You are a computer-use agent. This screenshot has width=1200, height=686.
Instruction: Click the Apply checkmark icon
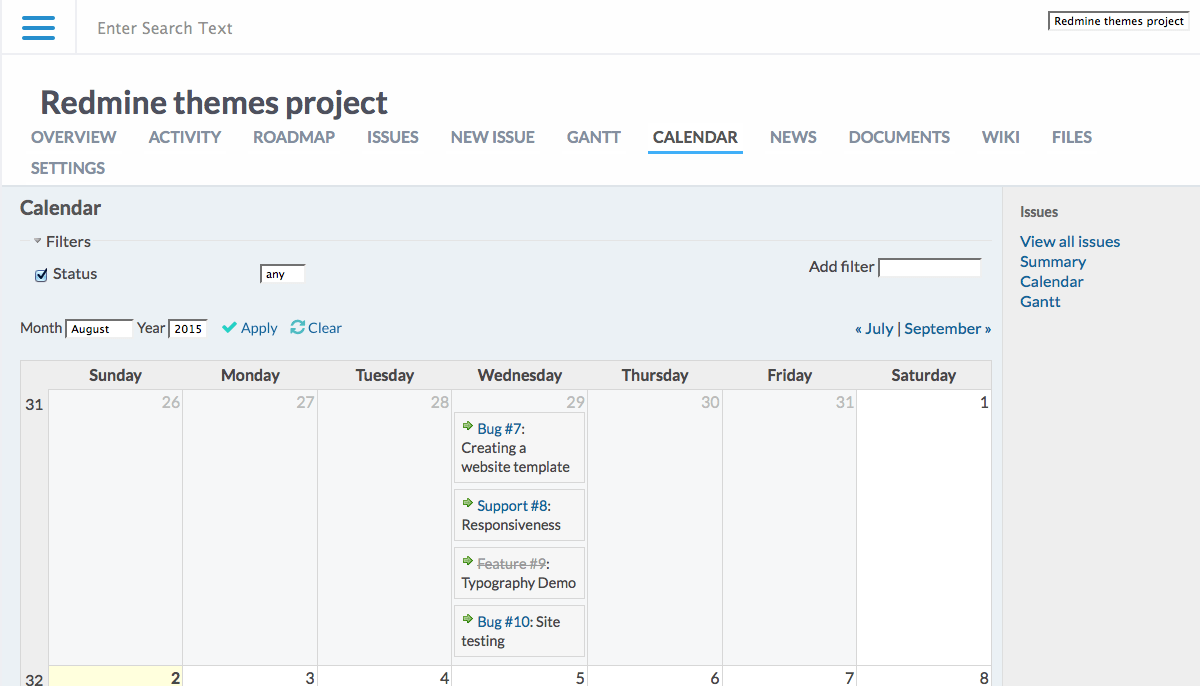click(229, 327)
